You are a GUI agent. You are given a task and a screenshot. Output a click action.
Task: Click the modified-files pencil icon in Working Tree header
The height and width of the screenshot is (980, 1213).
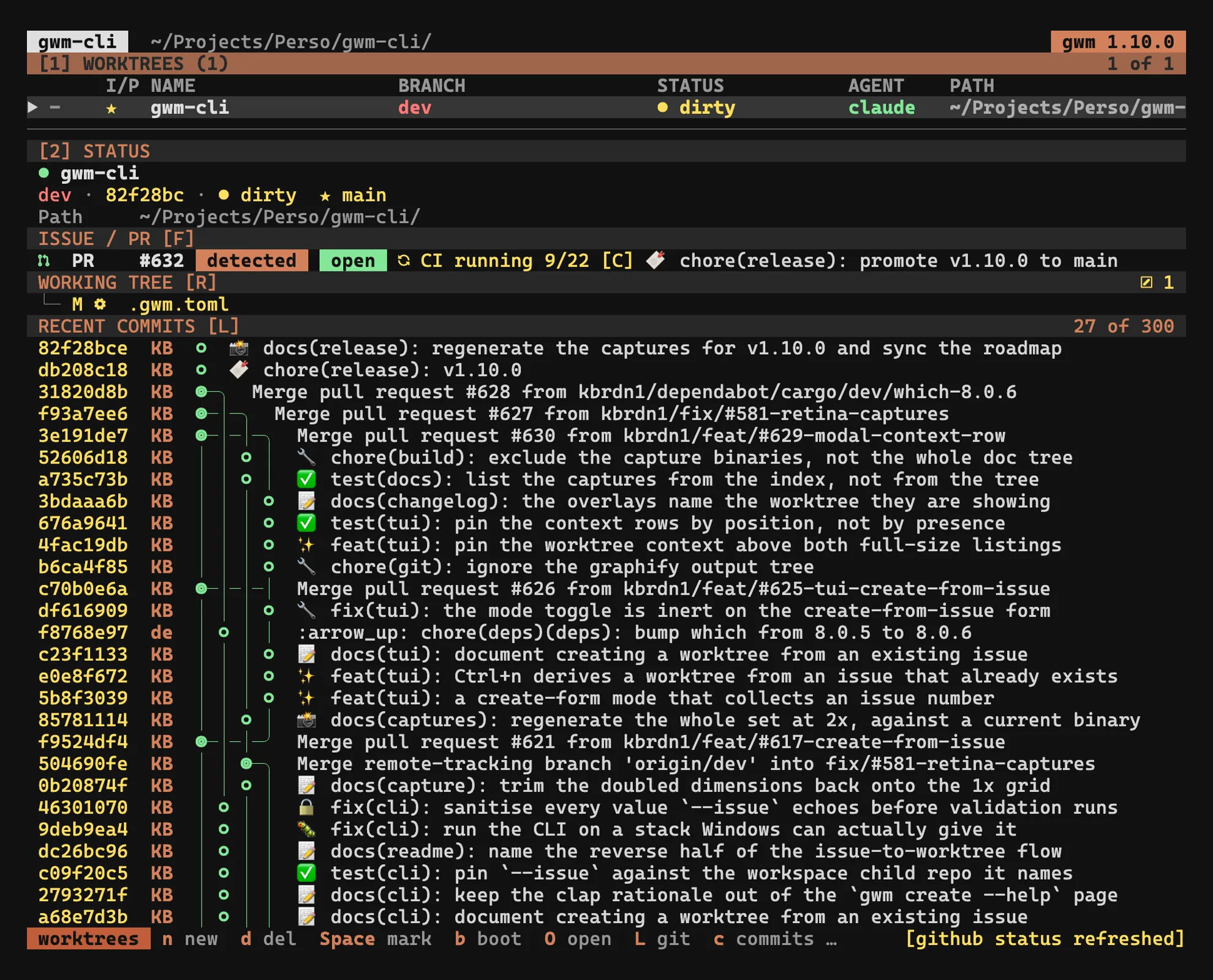click(1146, 282)
